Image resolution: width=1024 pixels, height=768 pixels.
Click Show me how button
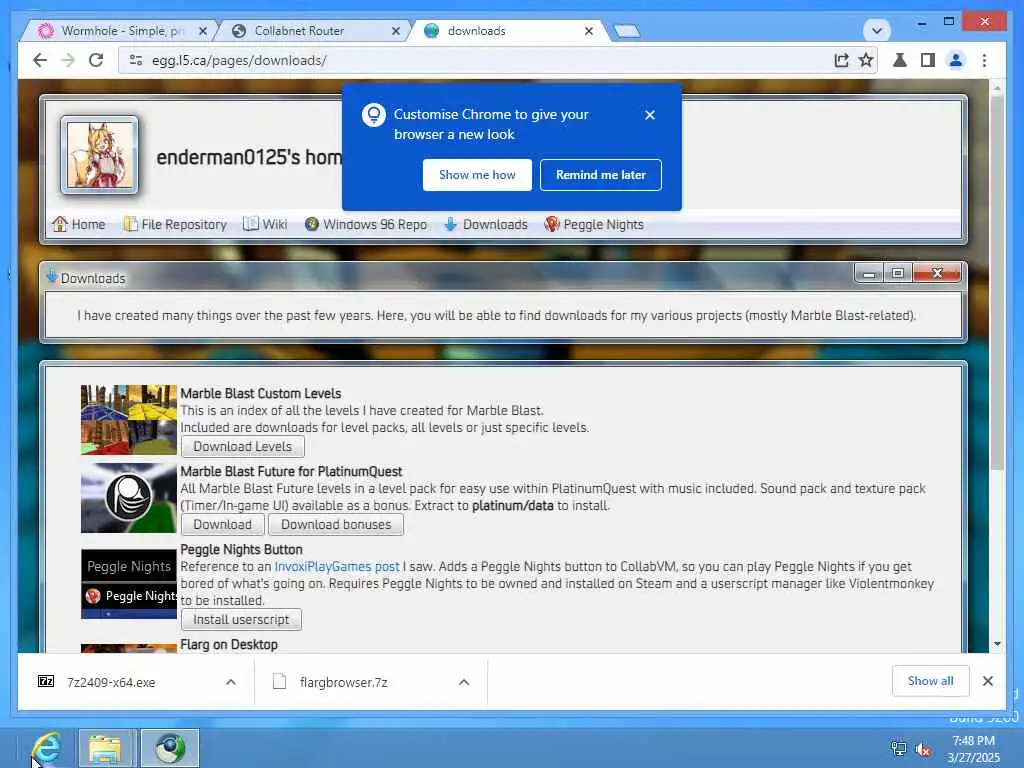pyautogui.click(x=477, y=175)
